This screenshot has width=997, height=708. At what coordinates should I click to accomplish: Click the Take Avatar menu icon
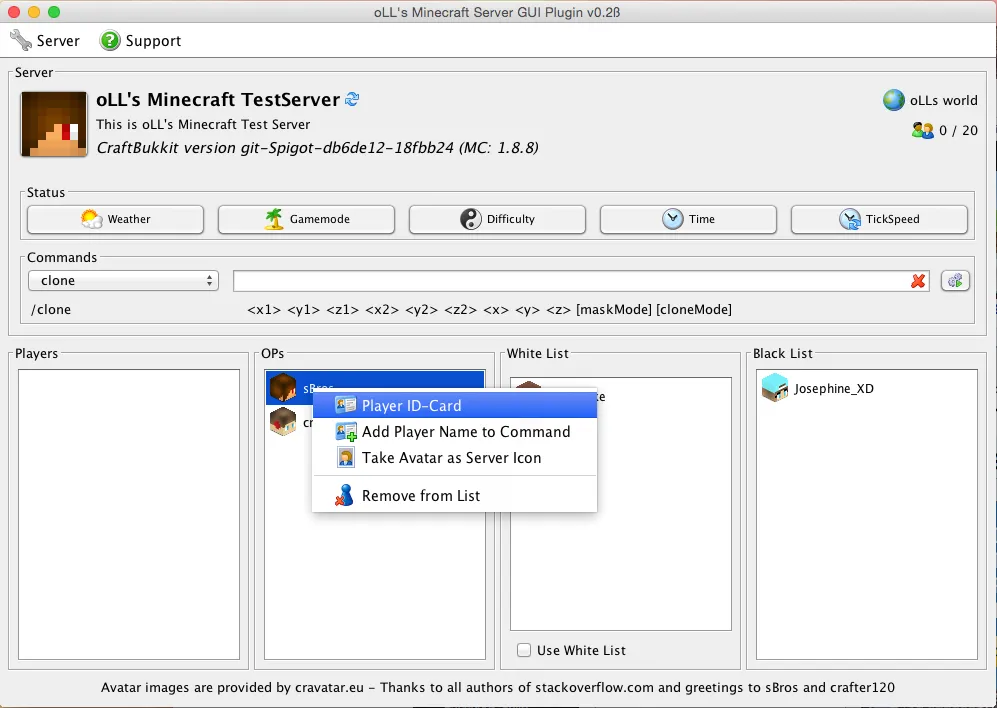(346, 457)
